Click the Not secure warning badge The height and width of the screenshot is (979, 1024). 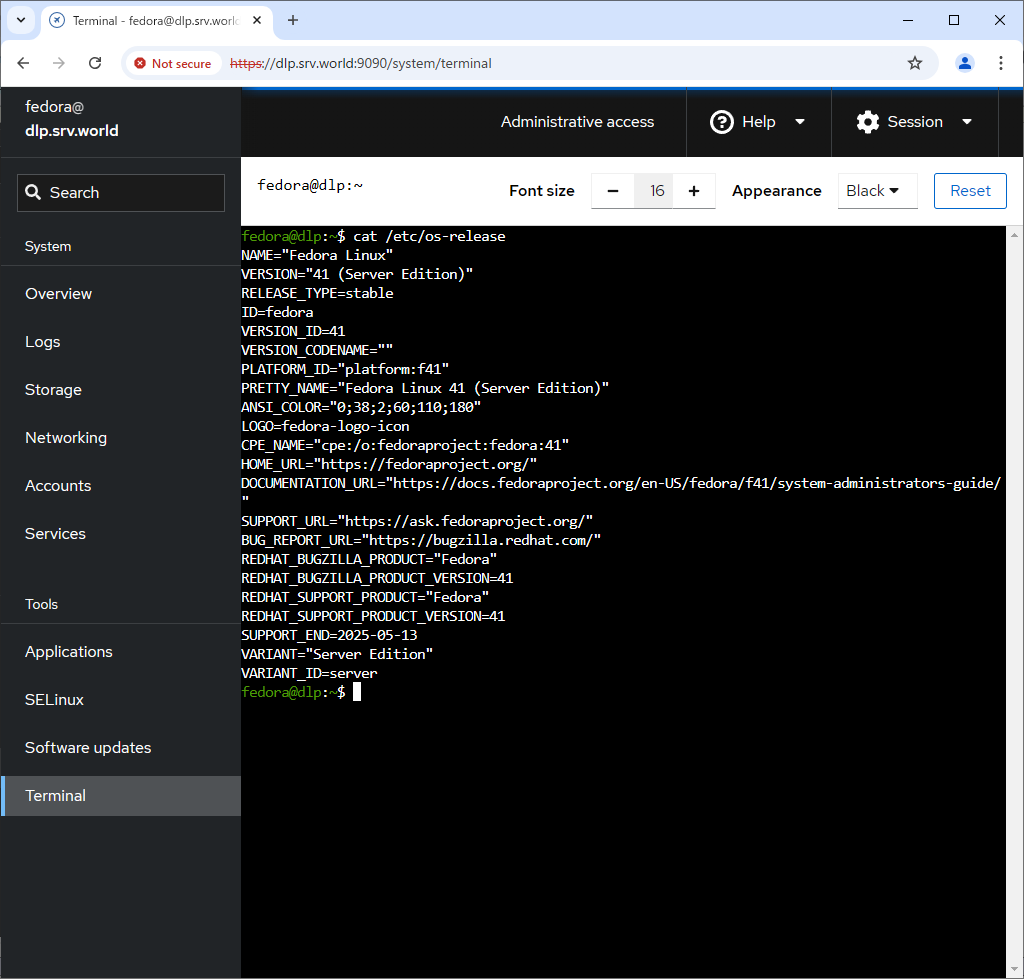coord(173,63)
